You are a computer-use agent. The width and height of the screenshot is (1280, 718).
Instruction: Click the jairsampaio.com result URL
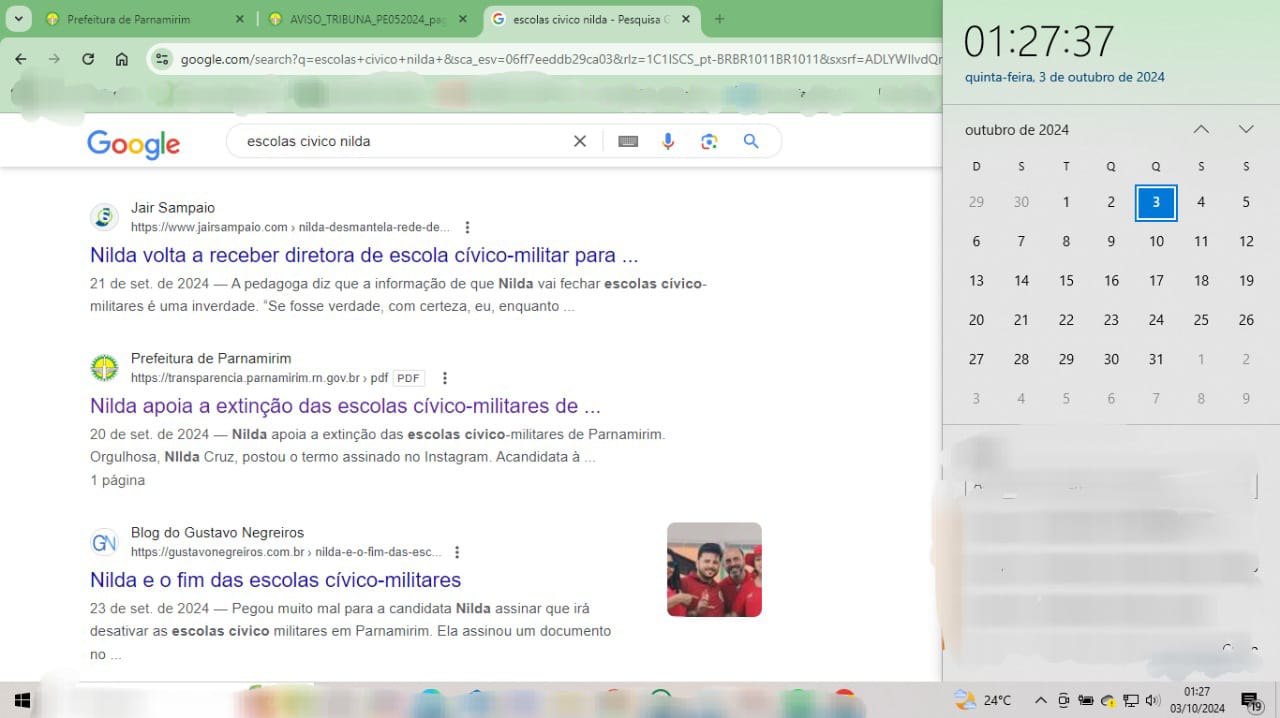click(x=290, y=227)
